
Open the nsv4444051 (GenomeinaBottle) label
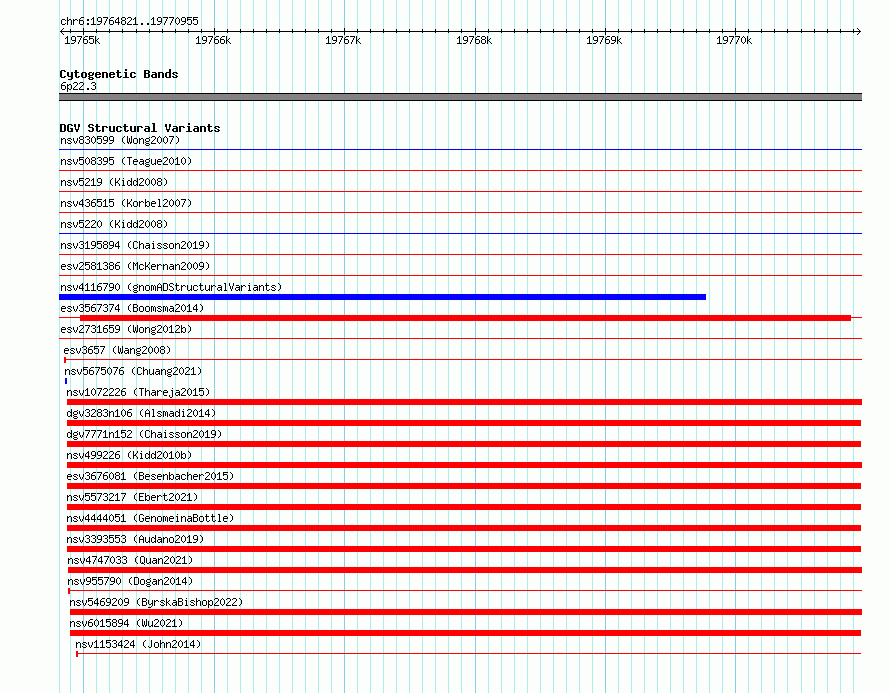tap(150, 518)
